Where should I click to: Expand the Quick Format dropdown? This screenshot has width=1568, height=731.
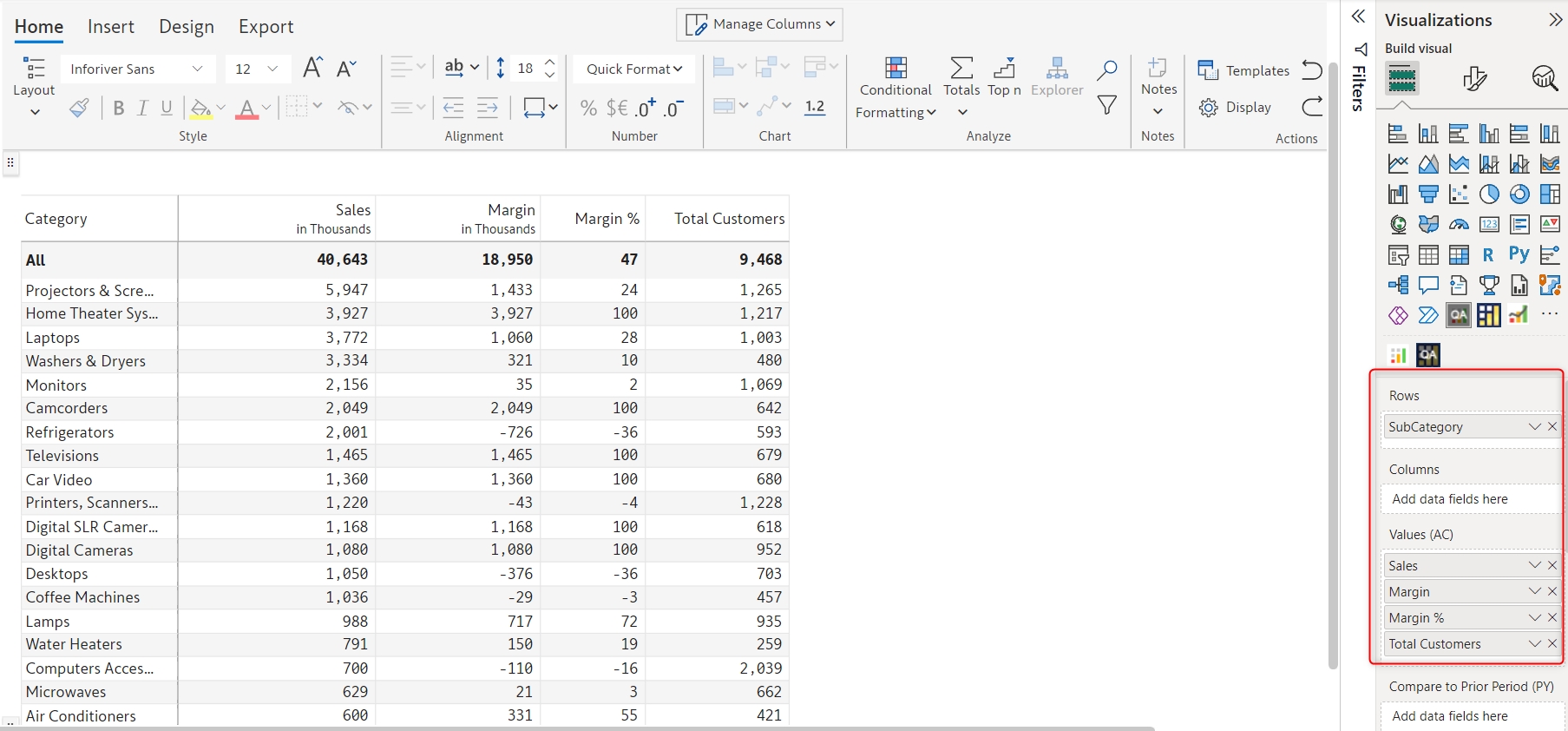click(x=634, y=69)
